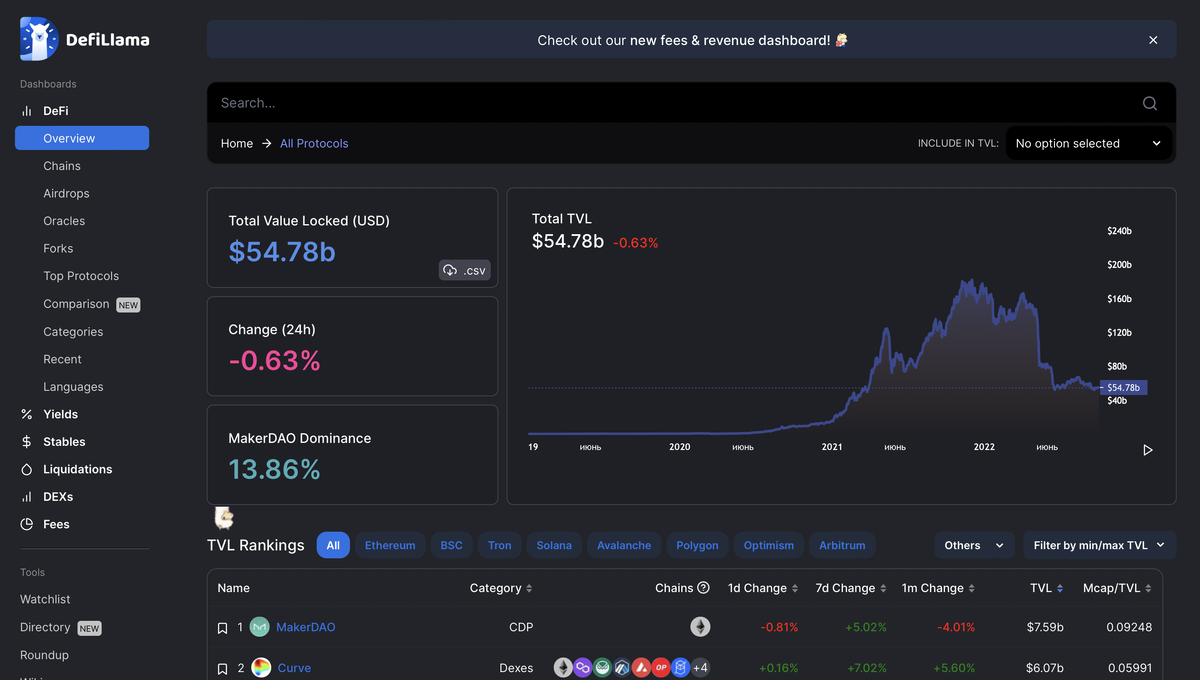This screenshot has width=1200, height=680.
Task: Click the Optimism chain icon in Curve row
Action: (x=661, y=667)
